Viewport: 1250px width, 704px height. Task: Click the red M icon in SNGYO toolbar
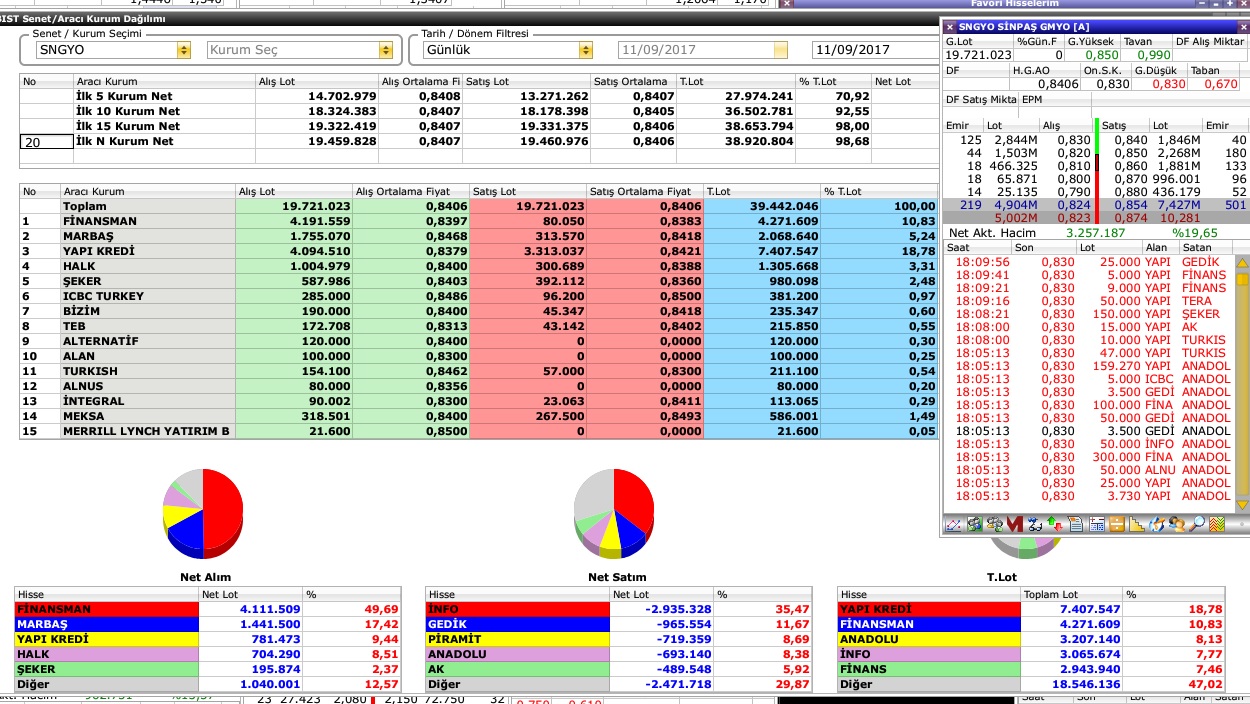(x=1014, y=524)
